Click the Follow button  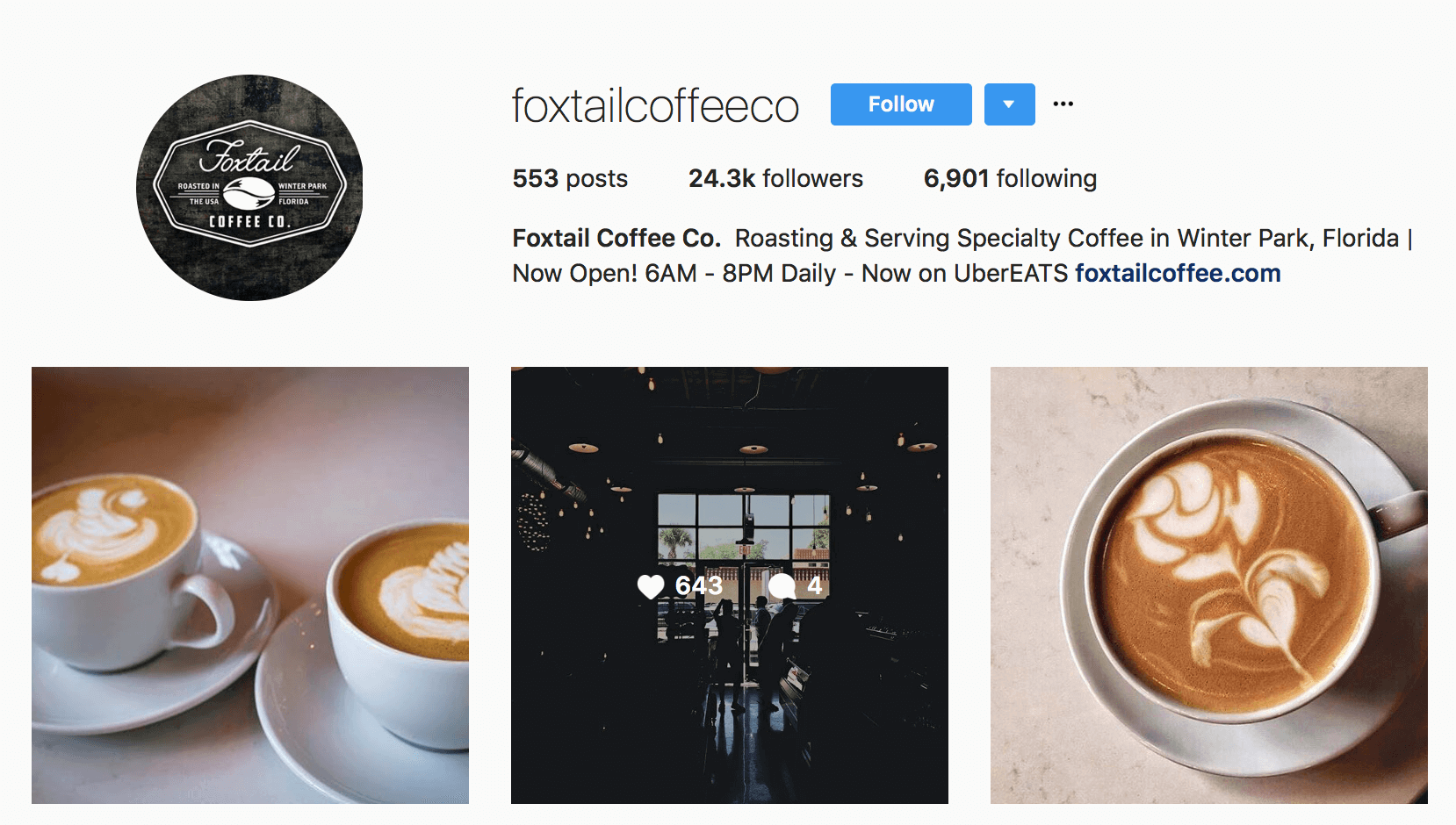(x=901, y=104)
